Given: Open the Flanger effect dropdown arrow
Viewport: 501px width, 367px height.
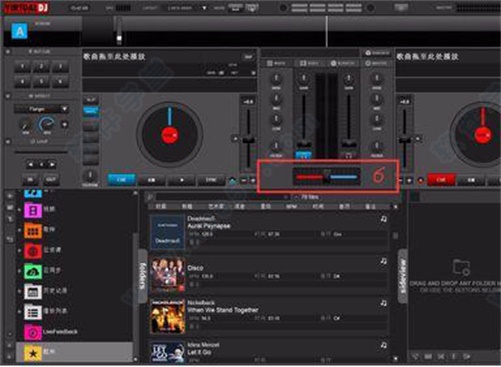Looking at the screenshot, I should coord(64,109).
